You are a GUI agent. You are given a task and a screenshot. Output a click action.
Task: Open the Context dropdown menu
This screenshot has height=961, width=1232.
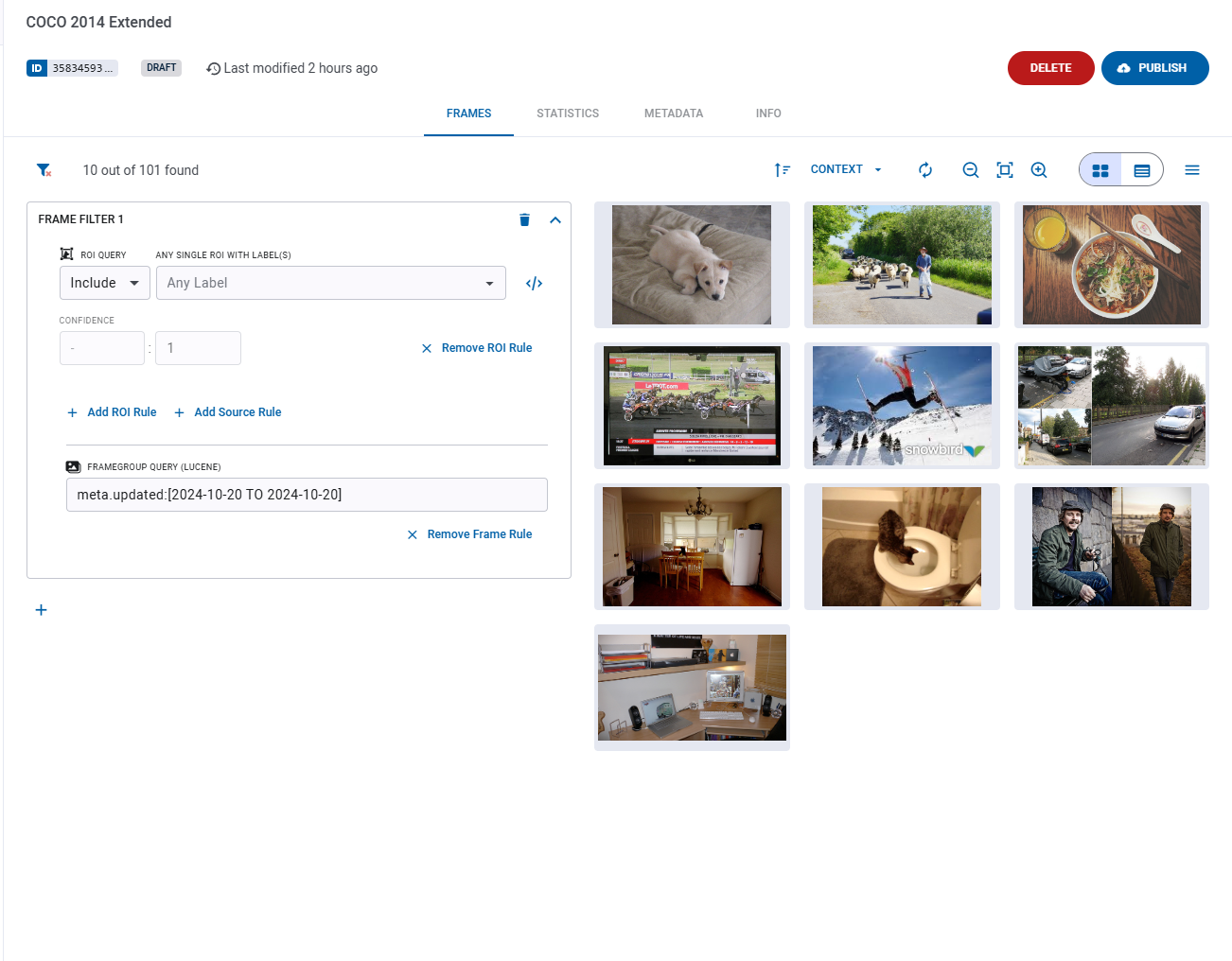click(845, 169)
